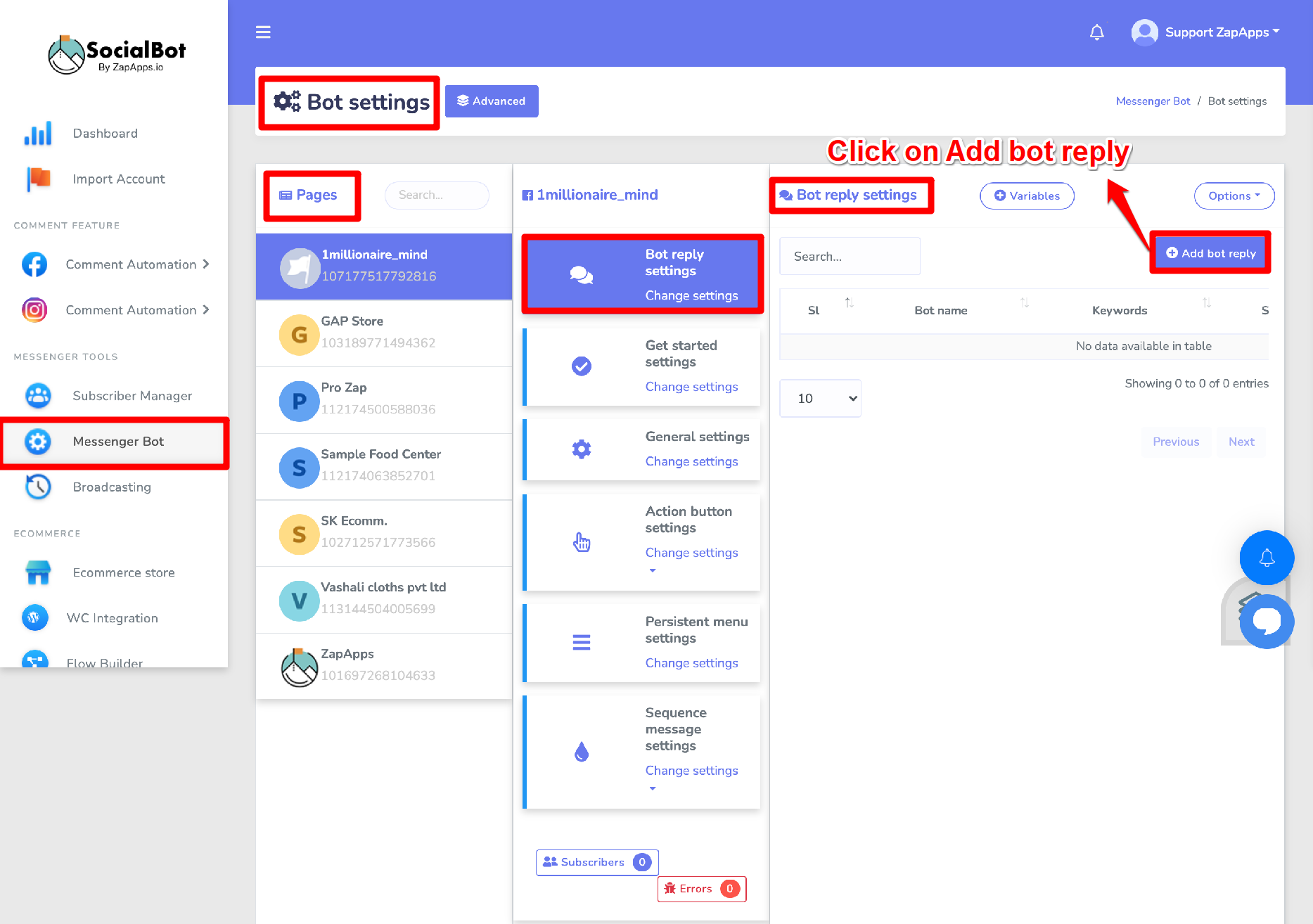Click Change settings under Bot reply settings
This screenshot has height=924, width=1313.
click(691, 295)
